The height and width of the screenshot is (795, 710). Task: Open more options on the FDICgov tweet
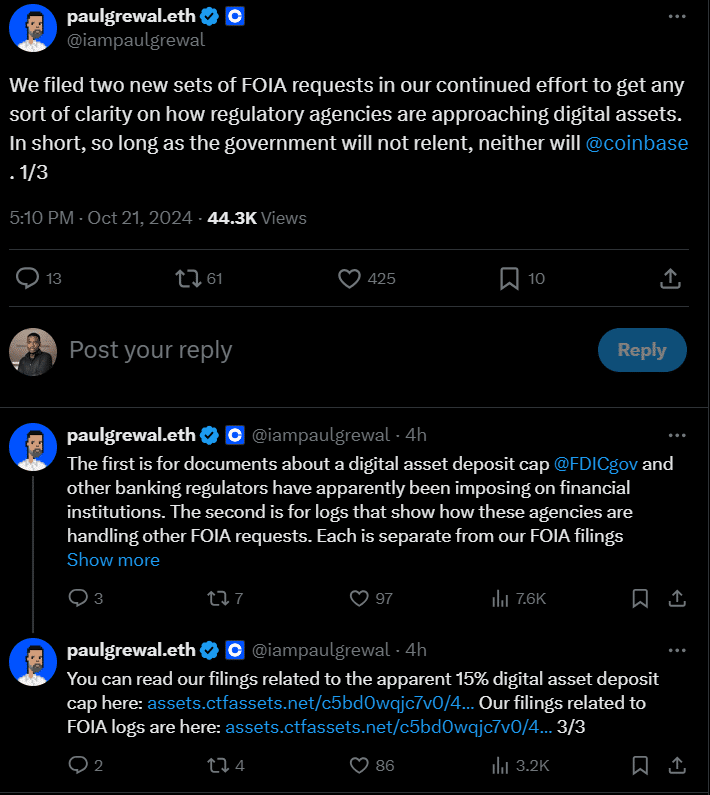(677, 435)
